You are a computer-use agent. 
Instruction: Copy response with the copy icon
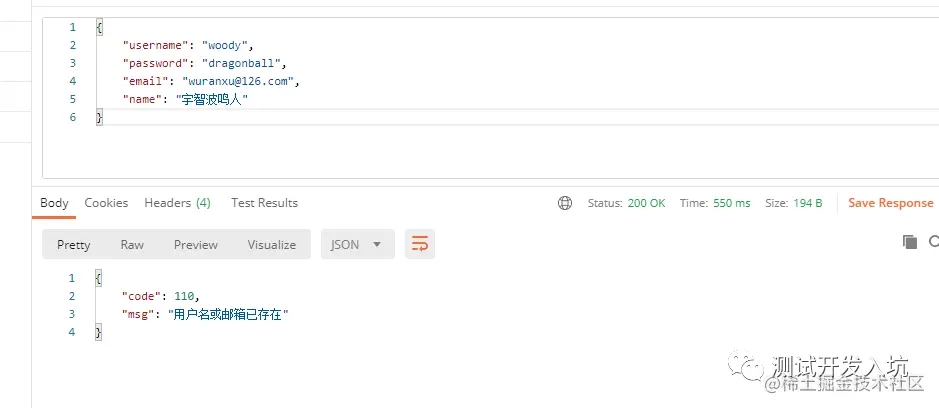[x=910, y=241]
